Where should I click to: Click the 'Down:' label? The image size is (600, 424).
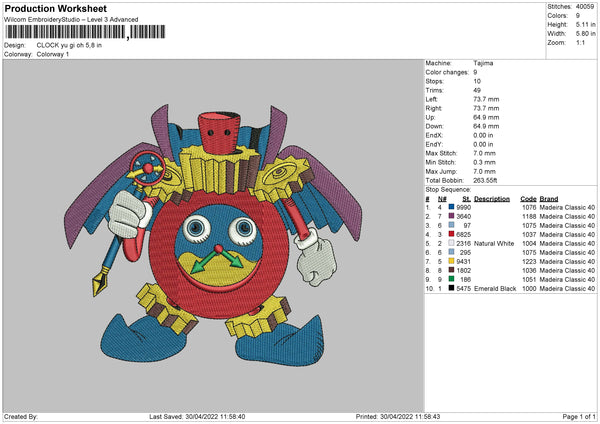coord(434,126)
